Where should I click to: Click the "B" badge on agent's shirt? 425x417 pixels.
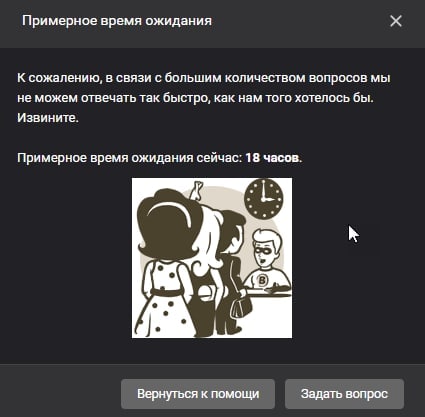click(263, 280)
